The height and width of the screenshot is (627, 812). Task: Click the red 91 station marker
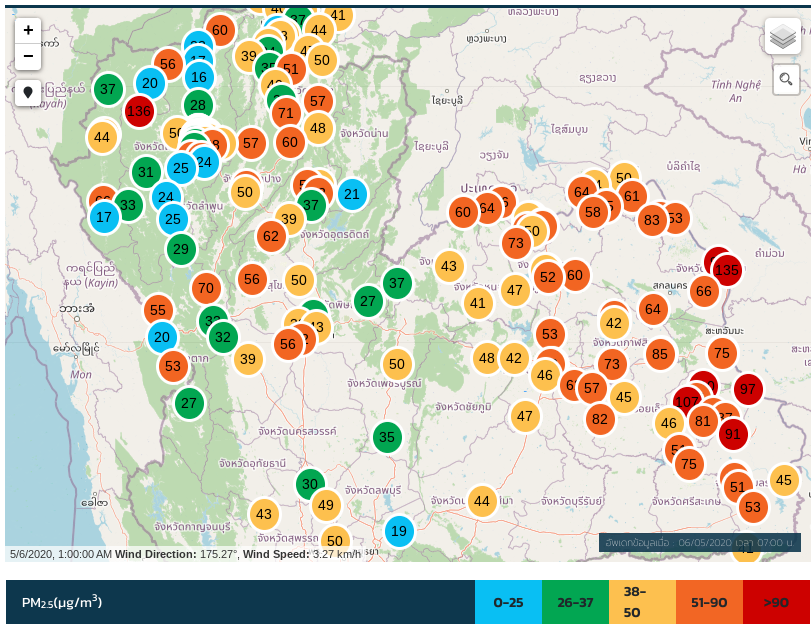tap(733, 434)
